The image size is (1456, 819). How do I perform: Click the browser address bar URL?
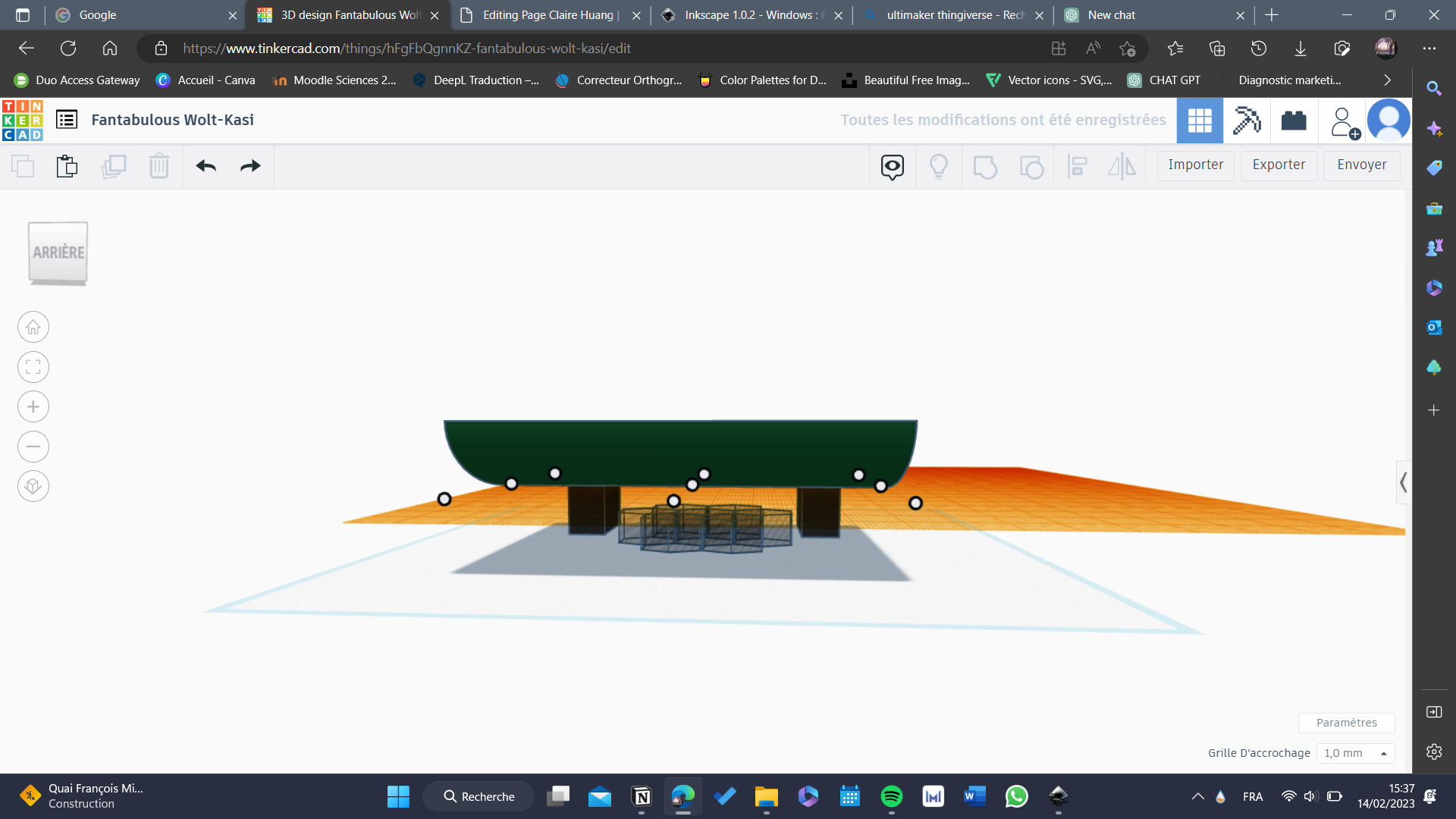pyautogui.click(x=406, y=49)
